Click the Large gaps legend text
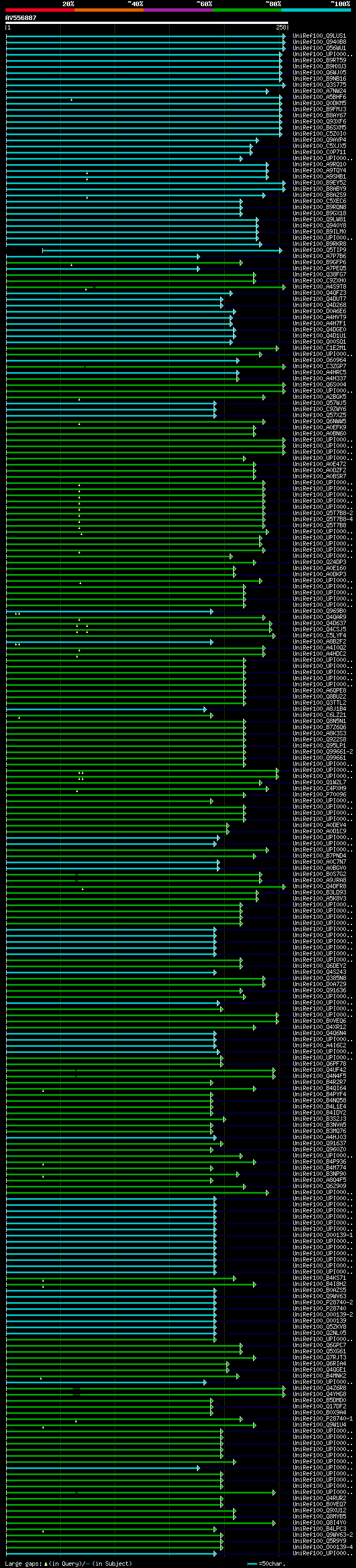 click(x=68, y=1564)
